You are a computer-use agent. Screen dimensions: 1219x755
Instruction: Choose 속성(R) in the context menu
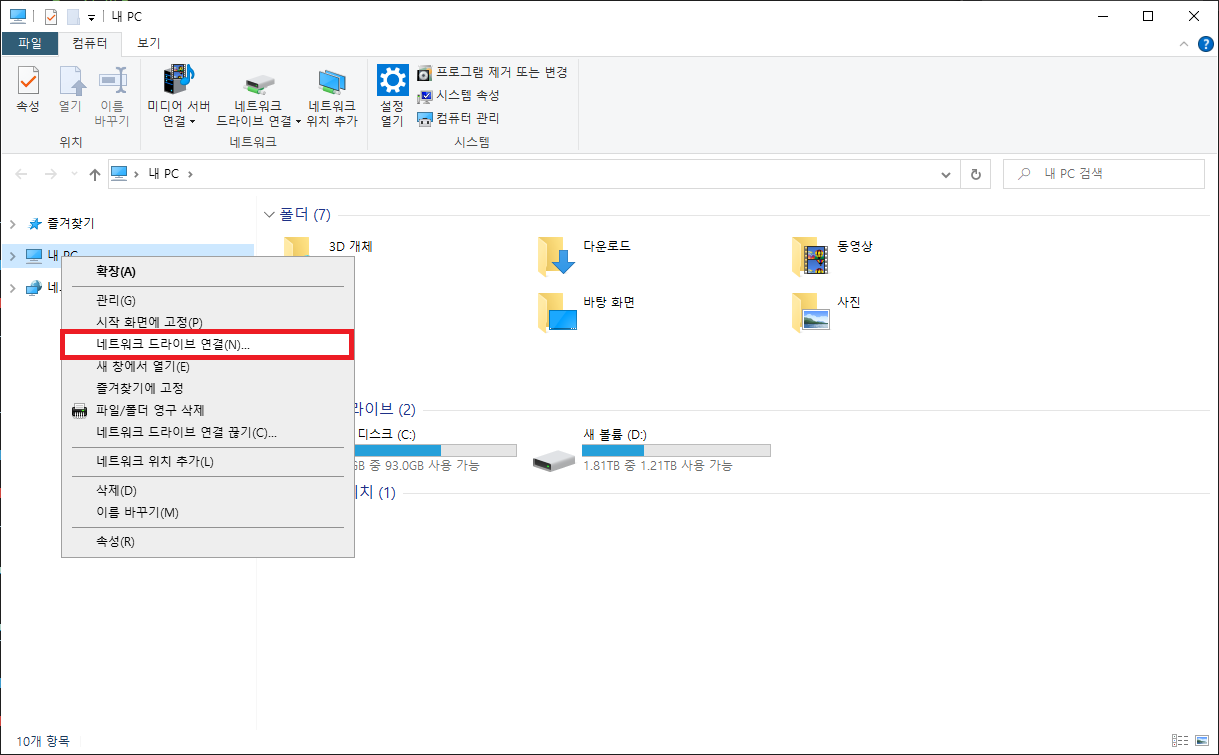(x=208, y=541)
